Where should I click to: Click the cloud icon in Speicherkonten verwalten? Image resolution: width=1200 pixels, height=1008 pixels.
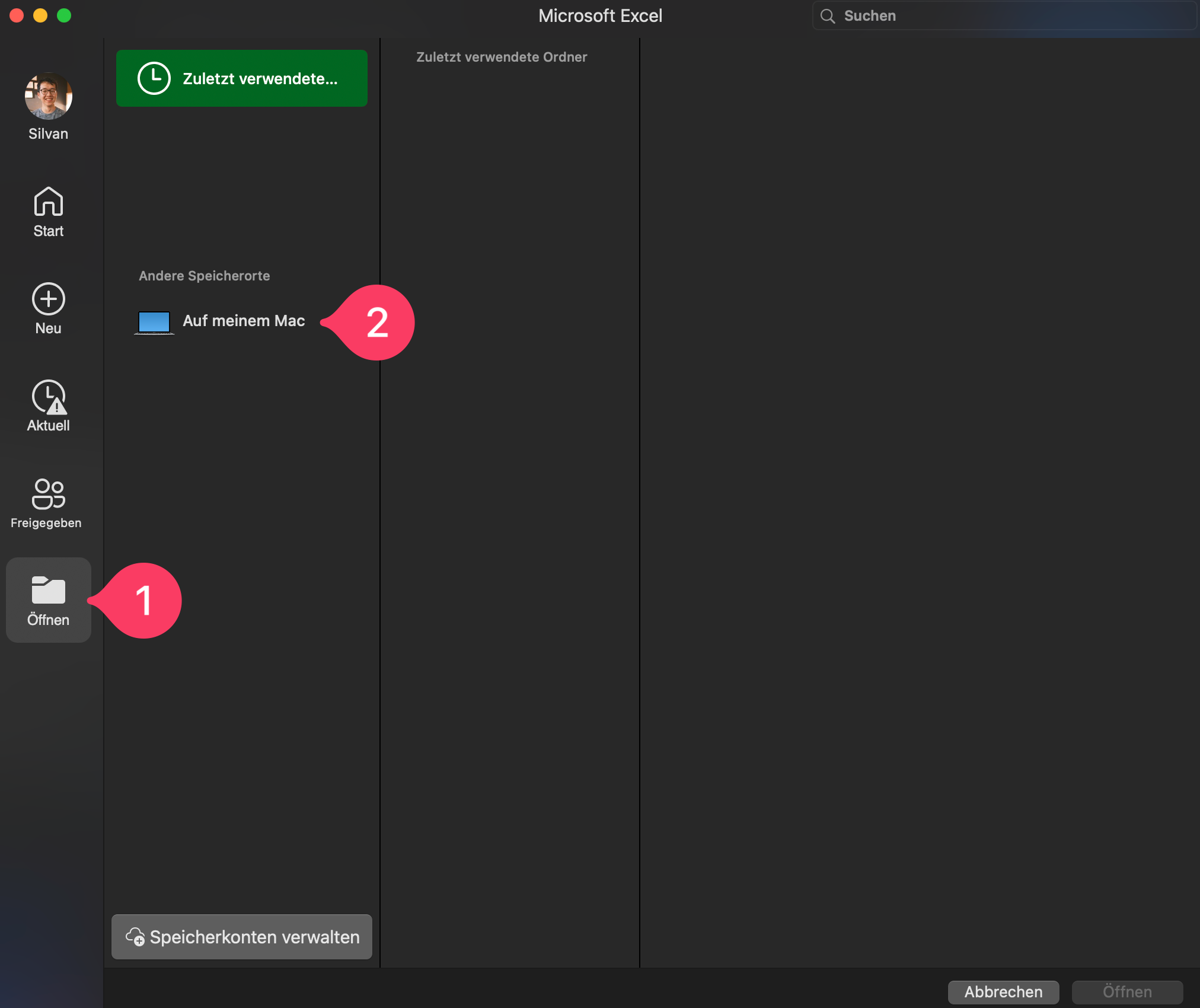point(135,937)
